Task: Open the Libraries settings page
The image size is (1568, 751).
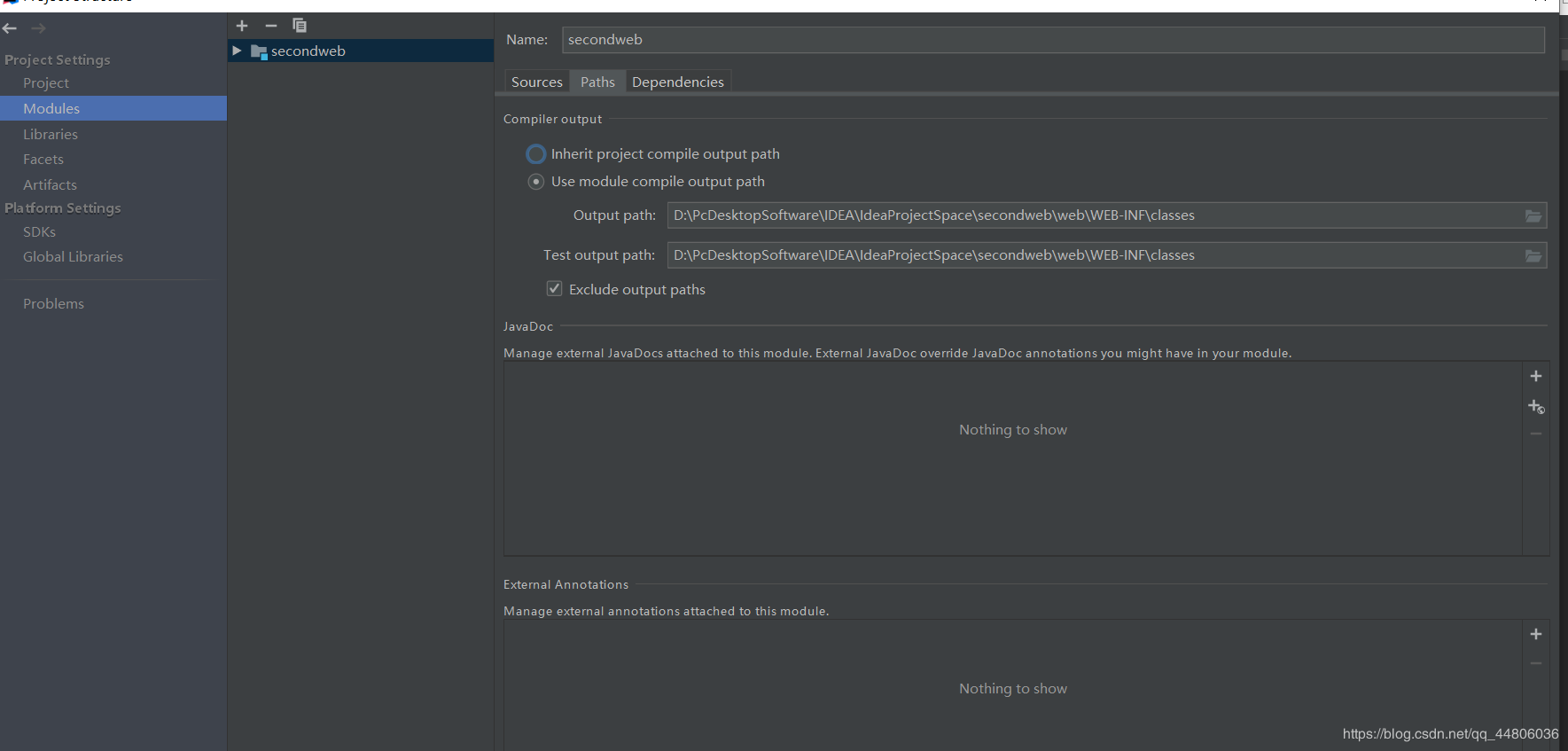Action: tap(51, 134)
